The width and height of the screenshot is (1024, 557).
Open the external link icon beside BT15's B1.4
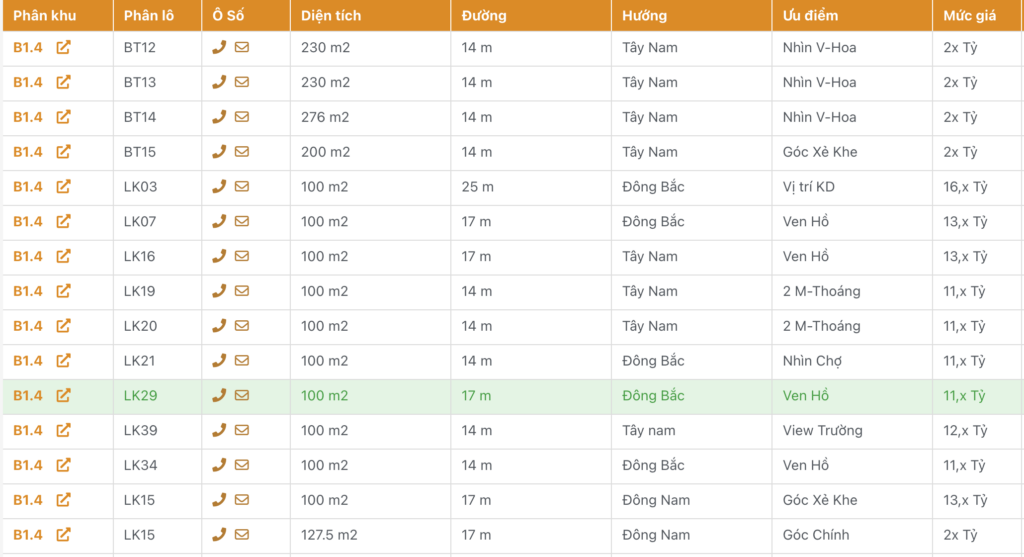coord(63,152)
